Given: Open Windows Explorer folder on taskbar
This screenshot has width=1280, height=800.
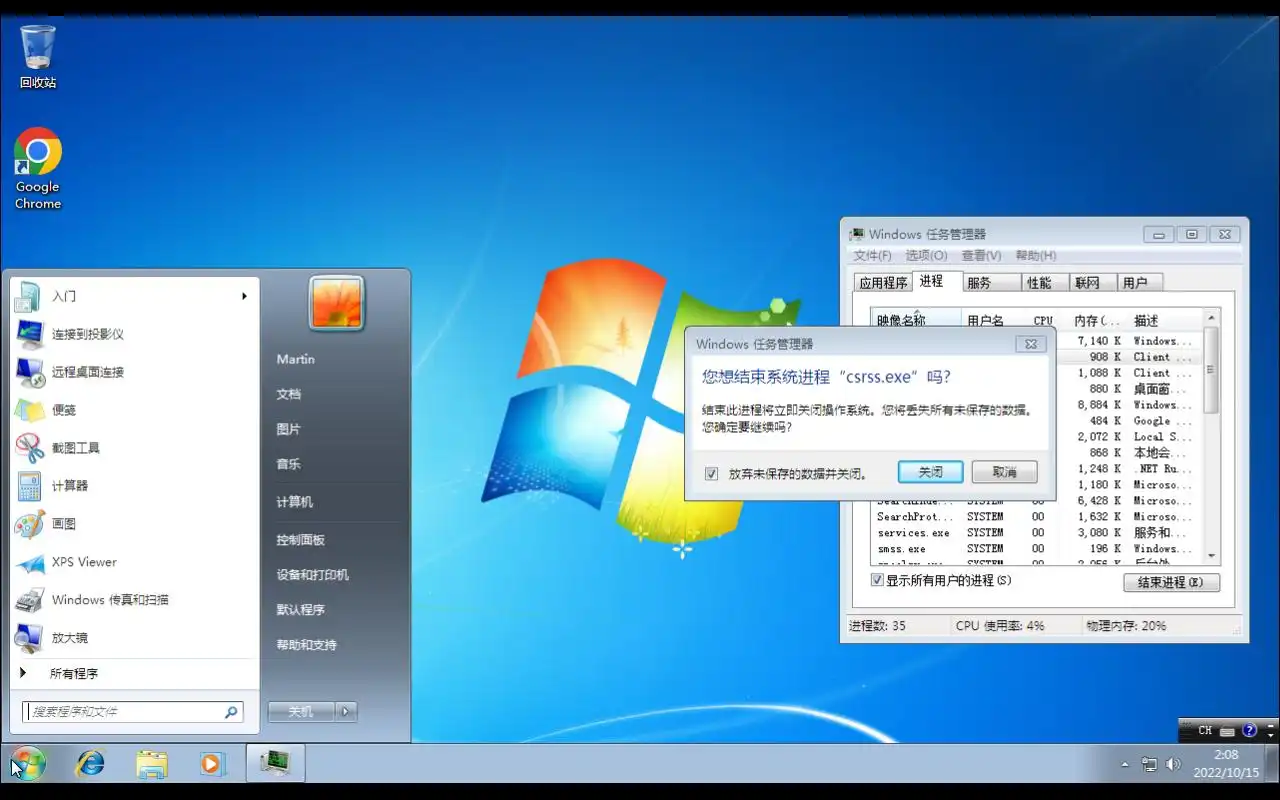Looking at the screenshot, I should pos(152,764).
